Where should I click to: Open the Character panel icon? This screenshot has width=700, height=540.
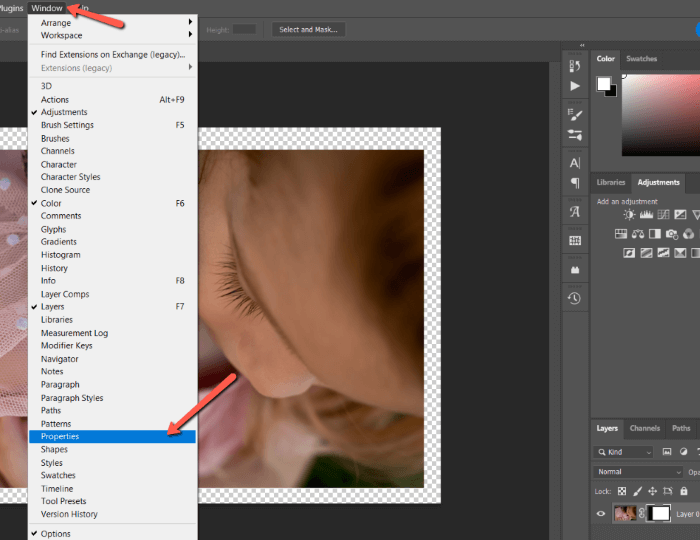coord(575,162)
